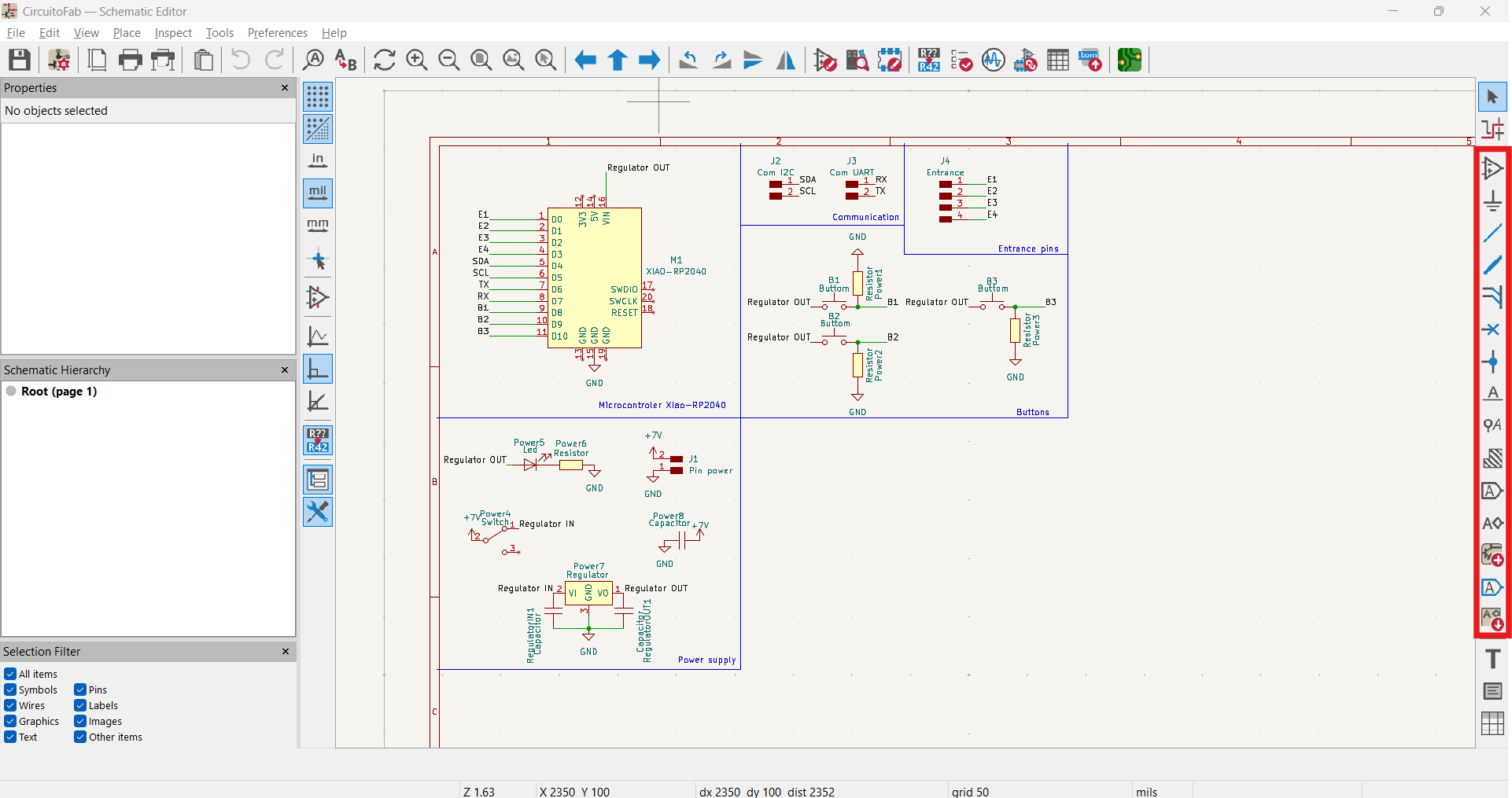Screen dimensions: 1512x798
Task: Open the Place menu
Action: pos(127,33)
